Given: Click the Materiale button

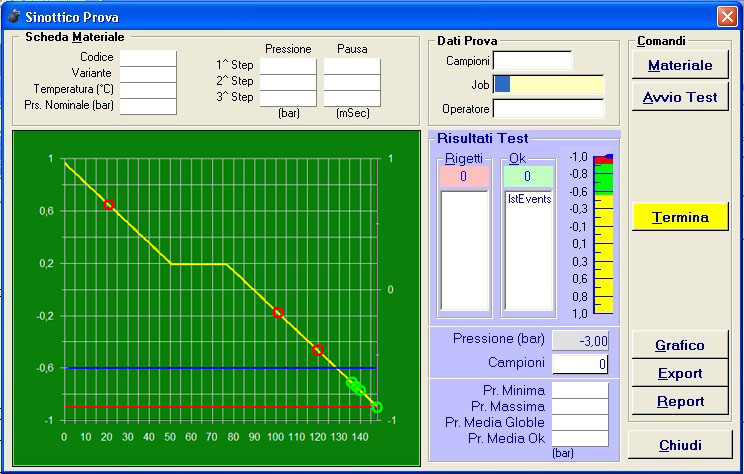Looking at the screenshot, I should coord(680,65).
